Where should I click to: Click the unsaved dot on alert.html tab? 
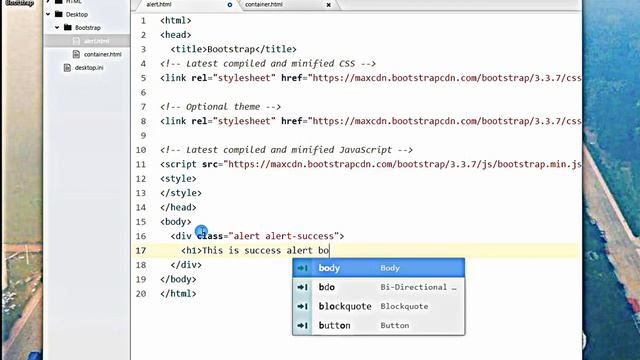pyautogui.click(x=230, y=5)
